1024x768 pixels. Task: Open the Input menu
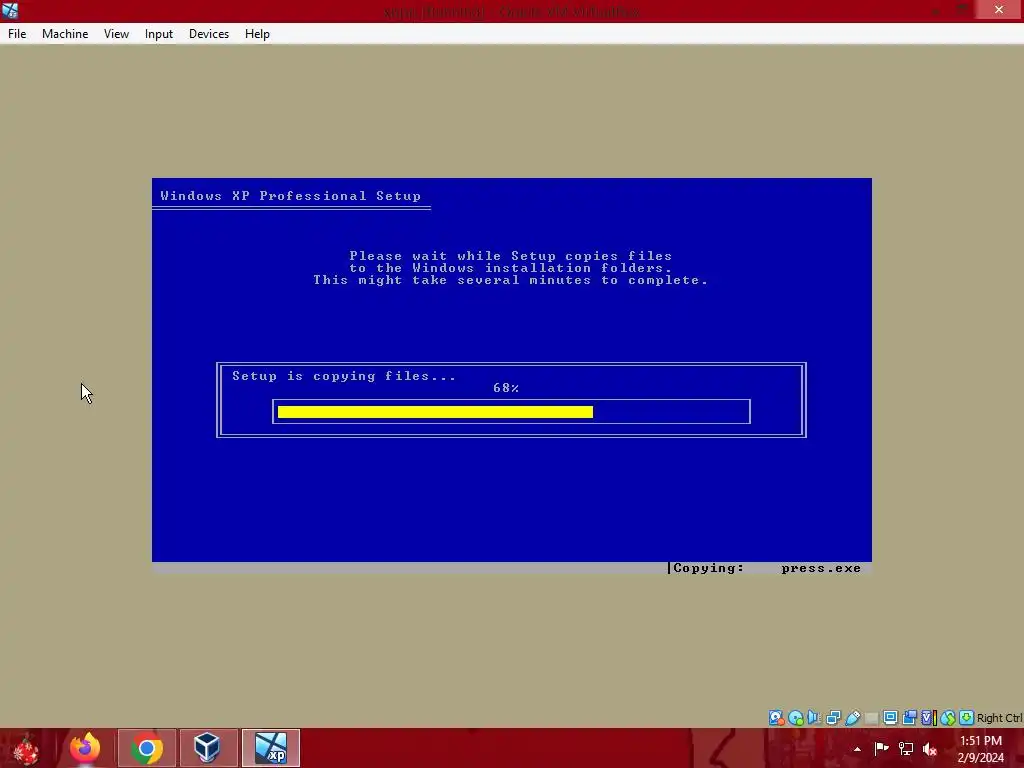[159, 34]
